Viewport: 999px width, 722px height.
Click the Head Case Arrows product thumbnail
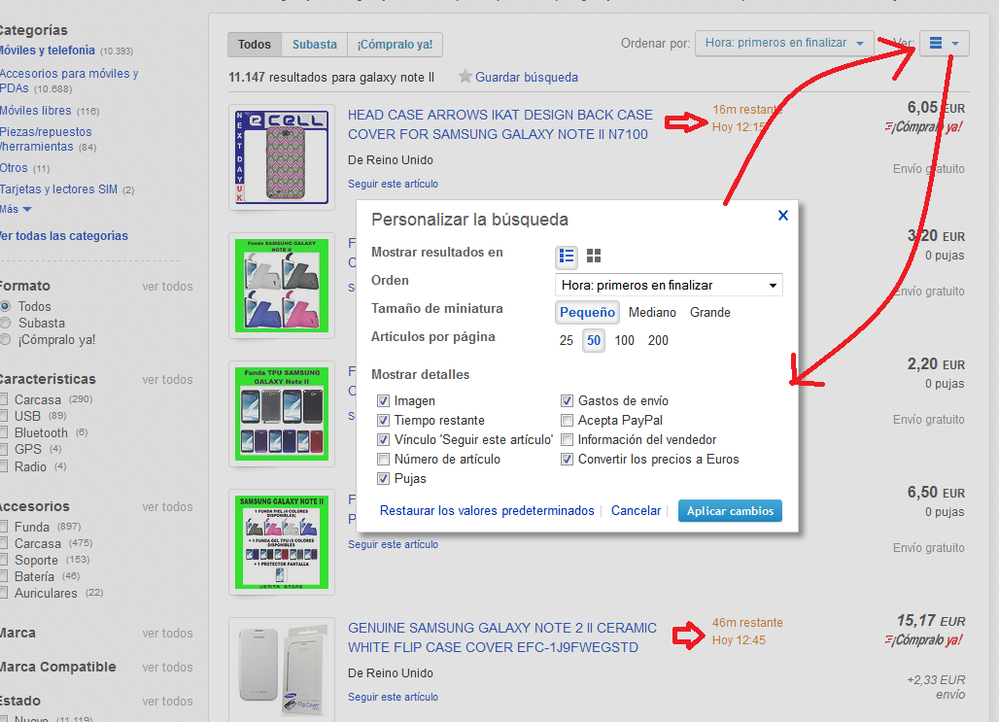click(x=281, y=156)
